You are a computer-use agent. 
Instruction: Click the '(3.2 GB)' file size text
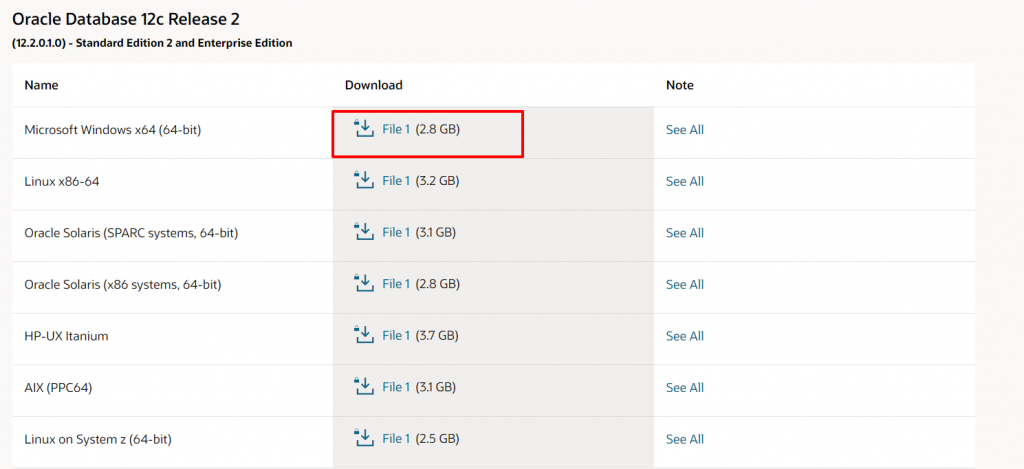[x=438, y=181]
